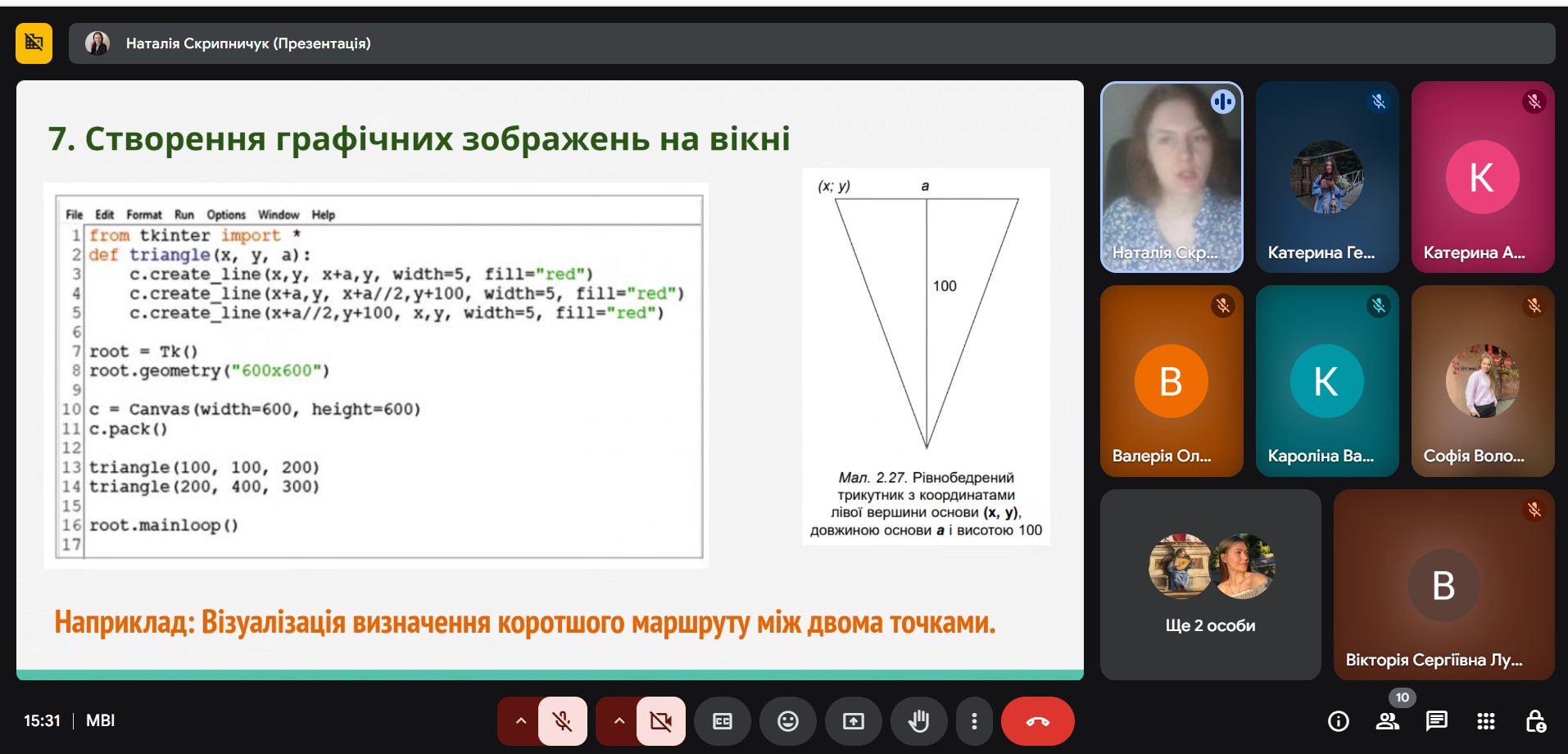Show participants list people icon
Screen dimensions: 1568x754
coord(1387,721)
